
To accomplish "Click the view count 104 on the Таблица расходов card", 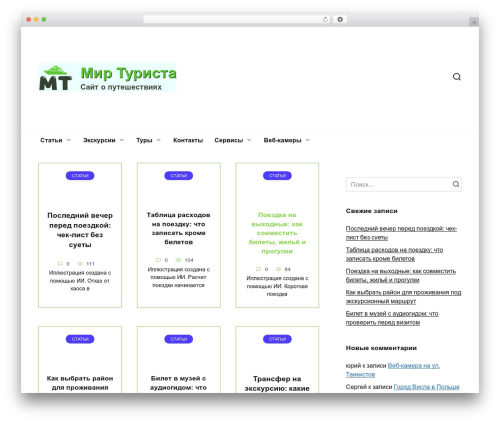I will tap(189, 260).
